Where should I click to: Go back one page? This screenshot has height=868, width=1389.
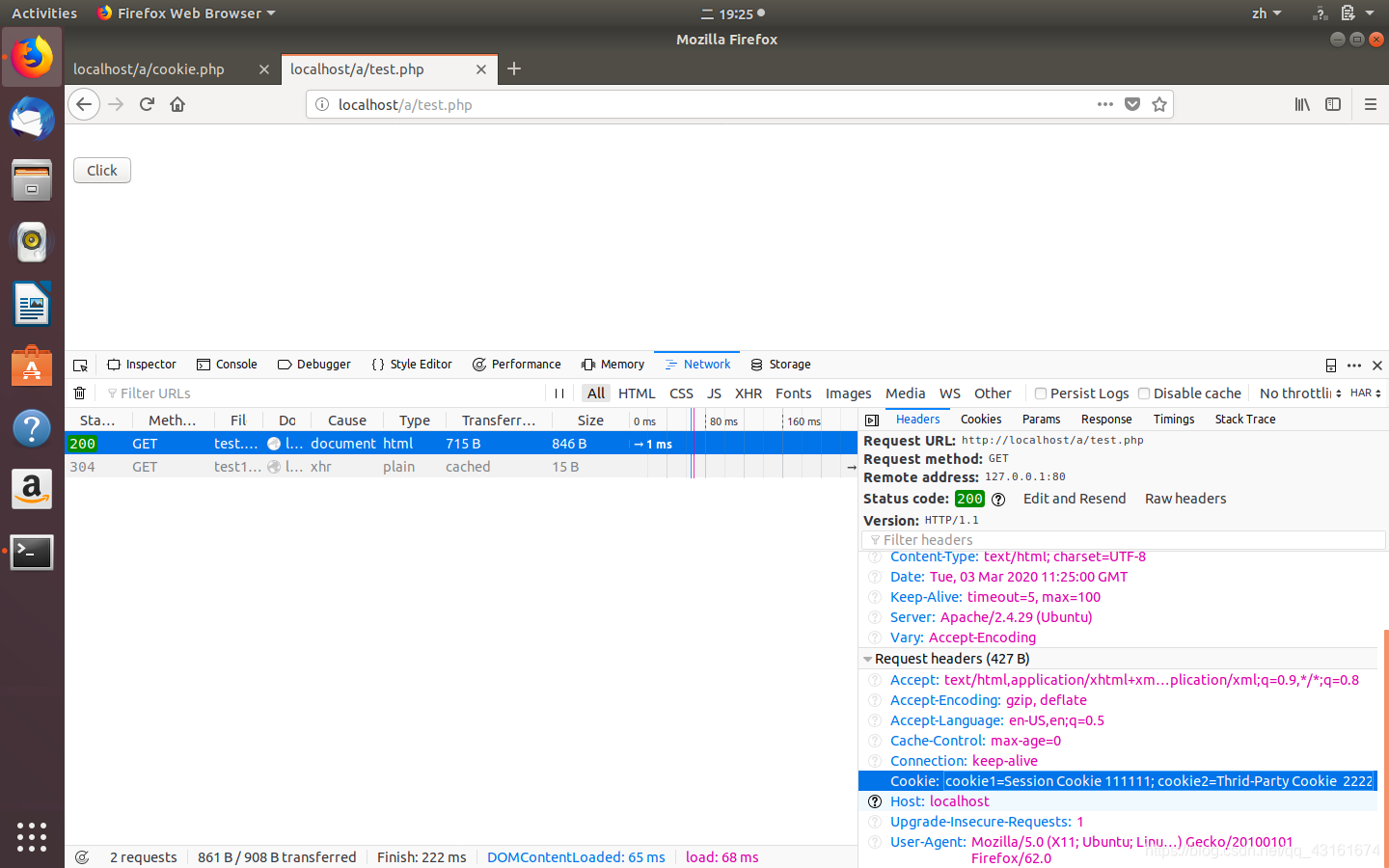tap(84, 104)
